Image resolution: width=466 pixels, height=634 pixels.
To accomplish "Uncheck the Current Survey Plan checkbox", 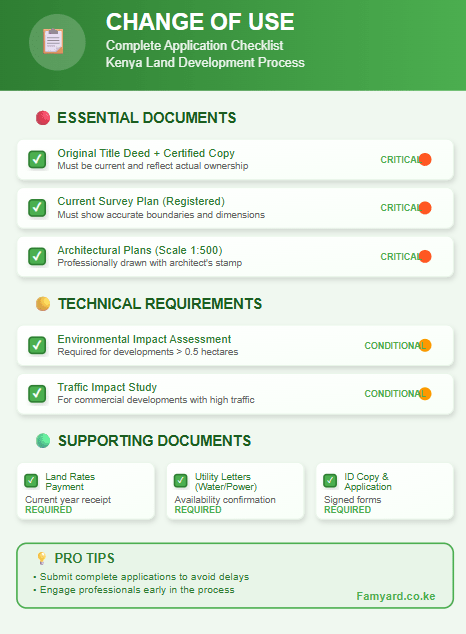I will tap(37, 208).
